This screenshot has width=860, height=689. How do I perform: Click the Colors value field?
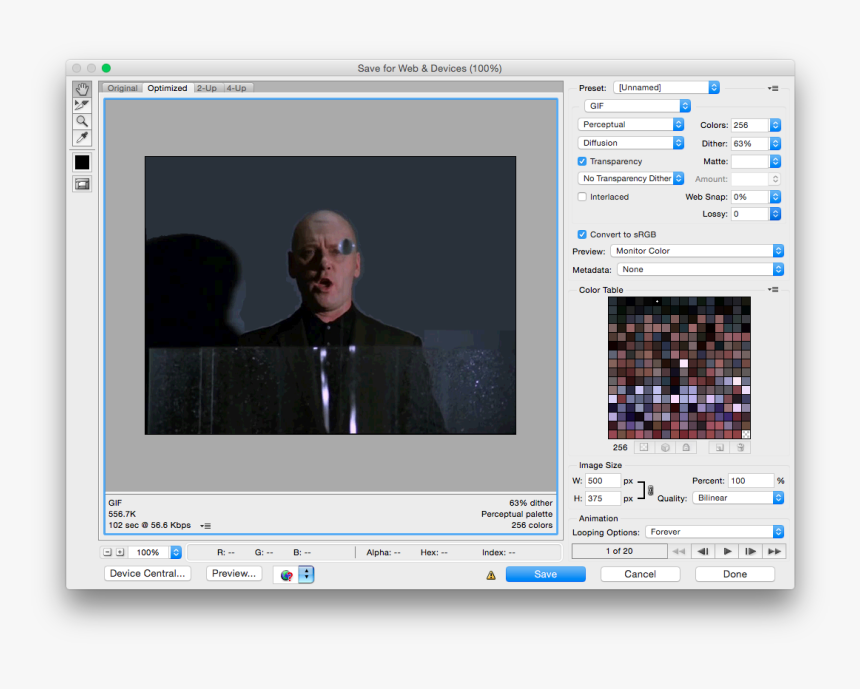[750, 125]
